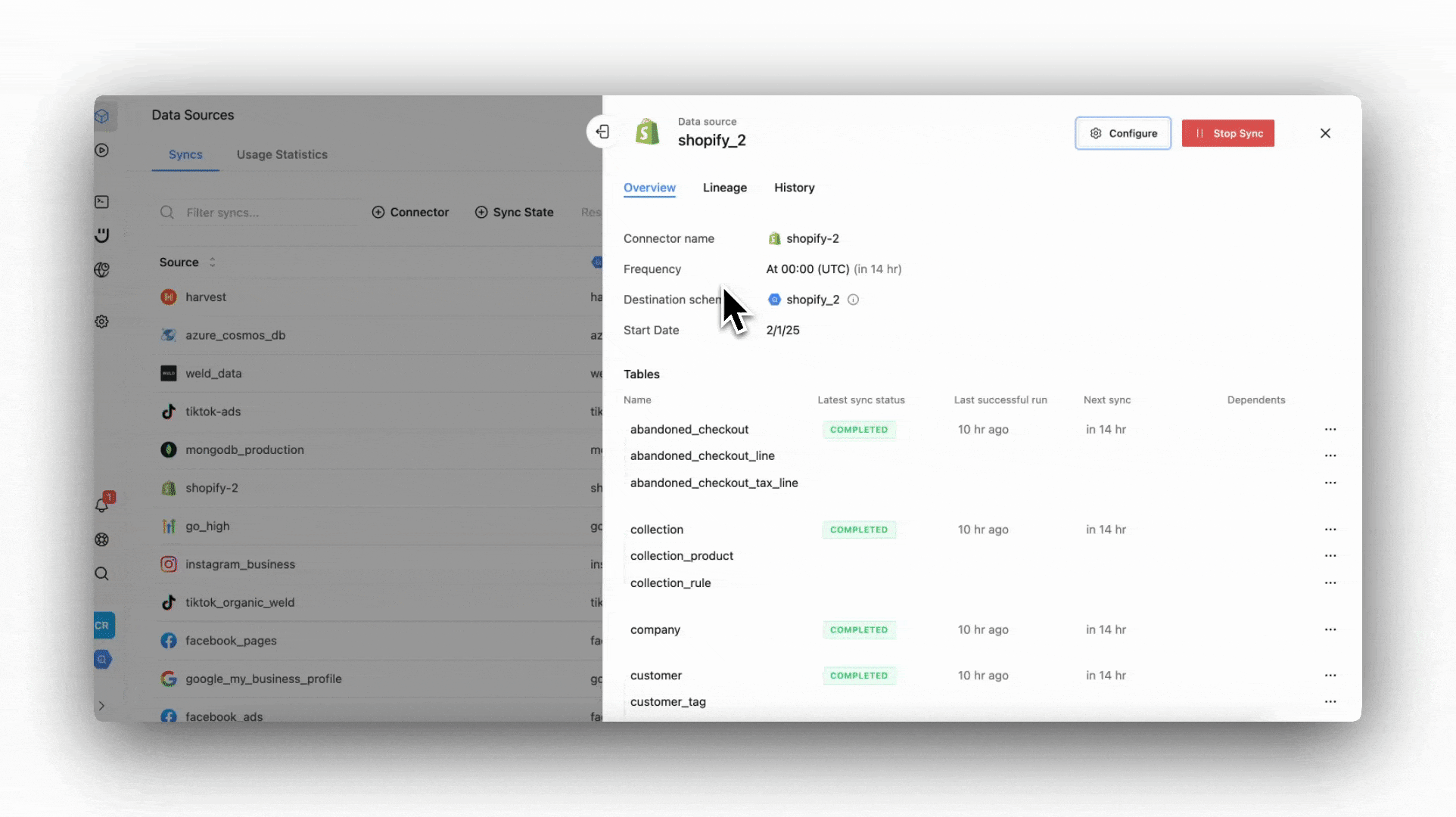Click the Configure button
Screen dimensions: 1456x817
[x=1122, y=133]
